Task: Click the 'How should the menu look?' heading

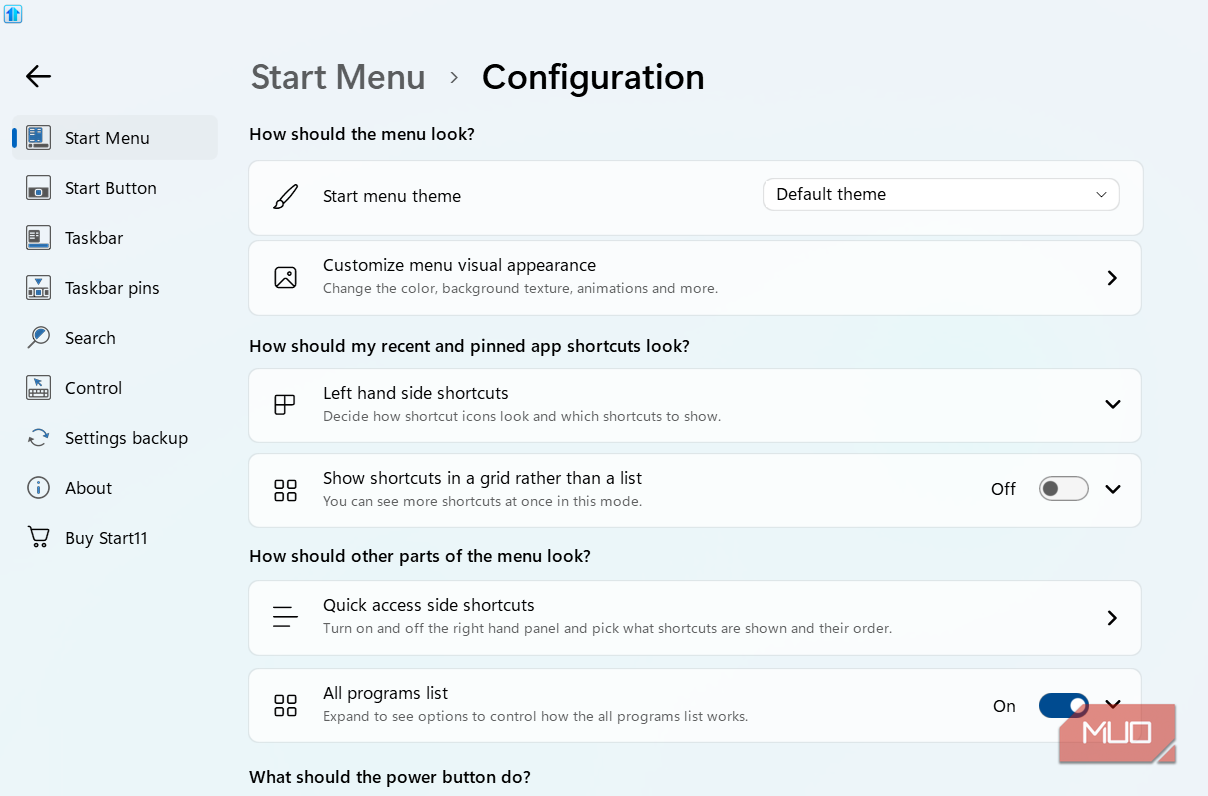Action: pos(362,134)
